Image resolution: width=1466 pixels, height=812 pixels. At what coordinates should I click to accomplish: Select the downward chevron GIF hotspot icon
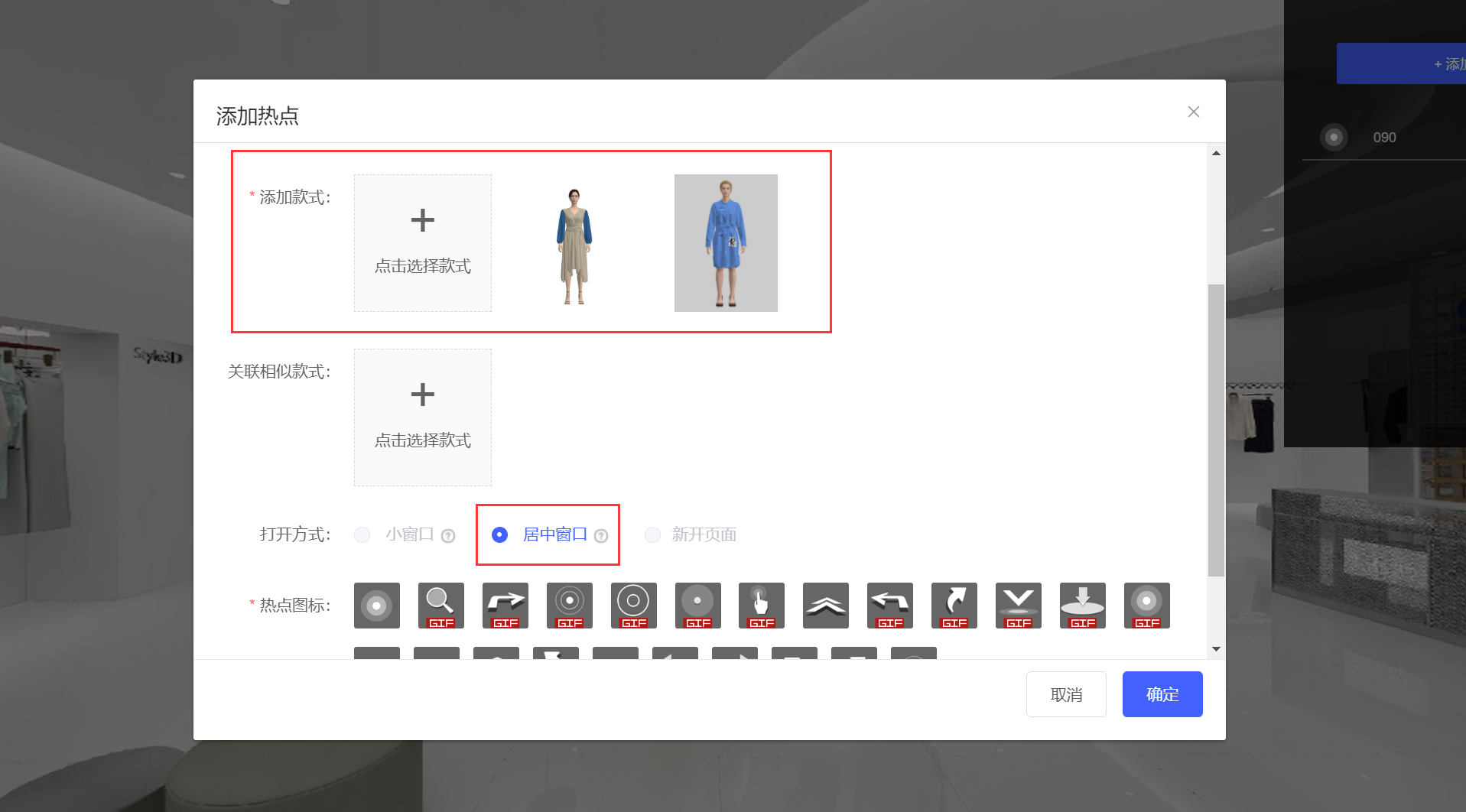1018,605
